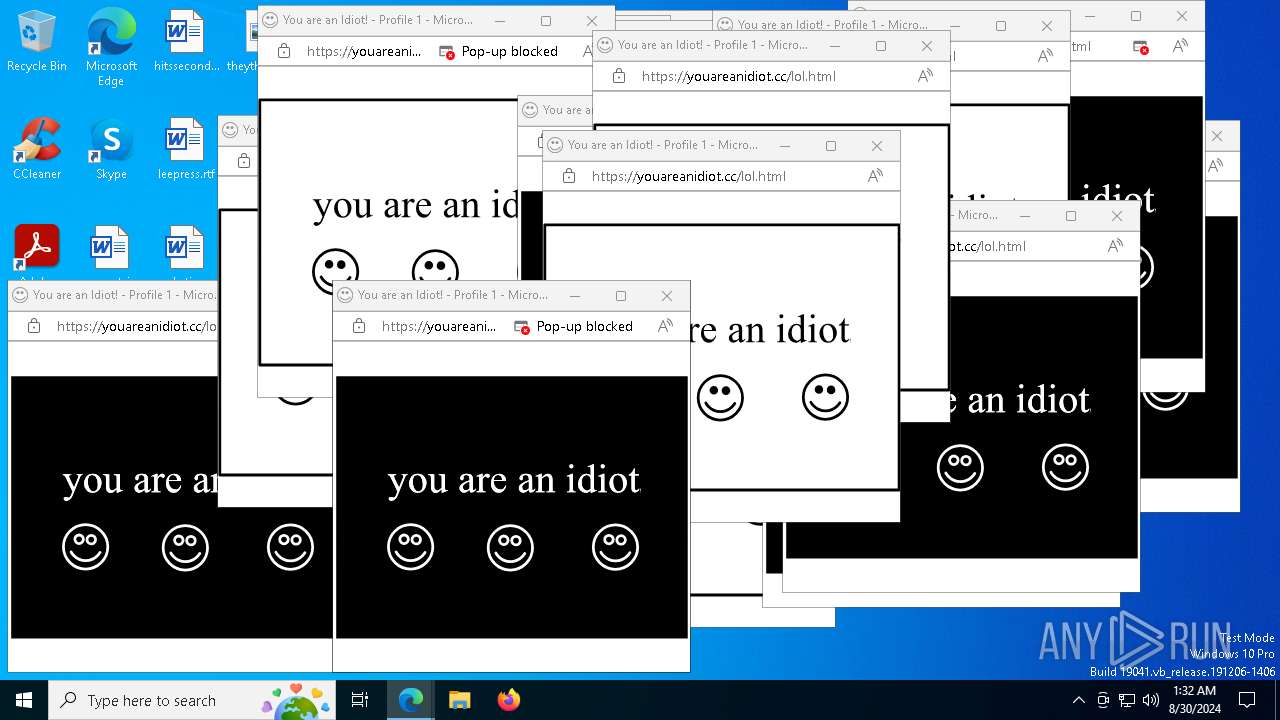Click the URL in the bottom-left window address bar
Image resolution: width=1280 pixels, height=720 pixels.
click(x=137, y=326)
